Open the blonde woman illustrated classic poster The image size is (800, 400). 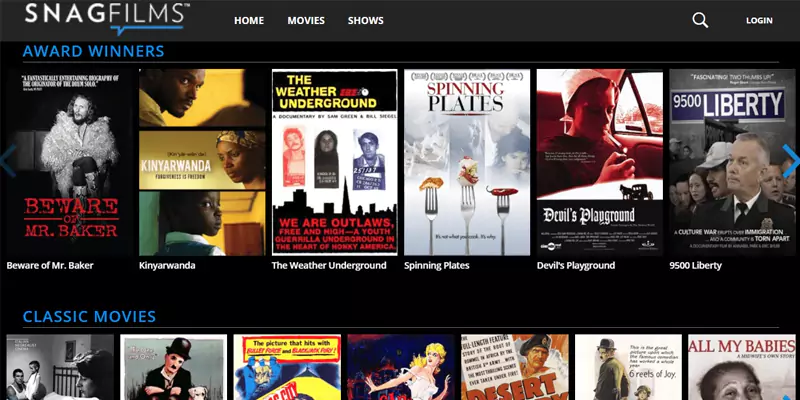pyautogui.click(x=401, y=367)
